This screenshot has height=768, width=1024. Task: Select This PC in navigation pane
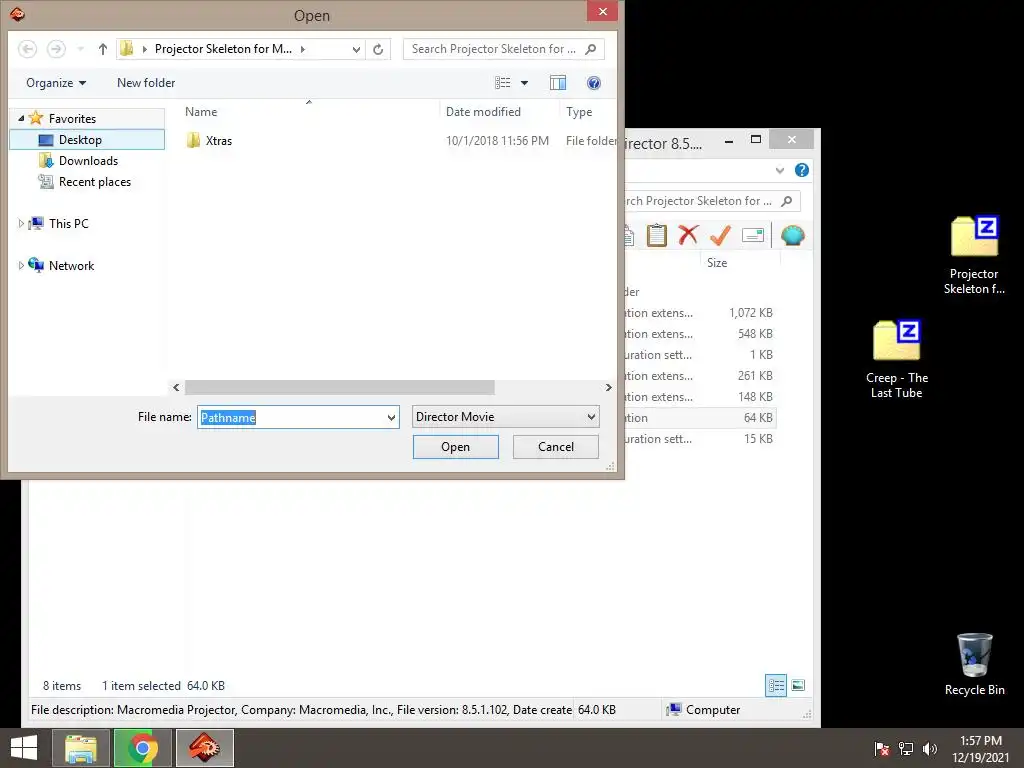(x=68, y=223)
